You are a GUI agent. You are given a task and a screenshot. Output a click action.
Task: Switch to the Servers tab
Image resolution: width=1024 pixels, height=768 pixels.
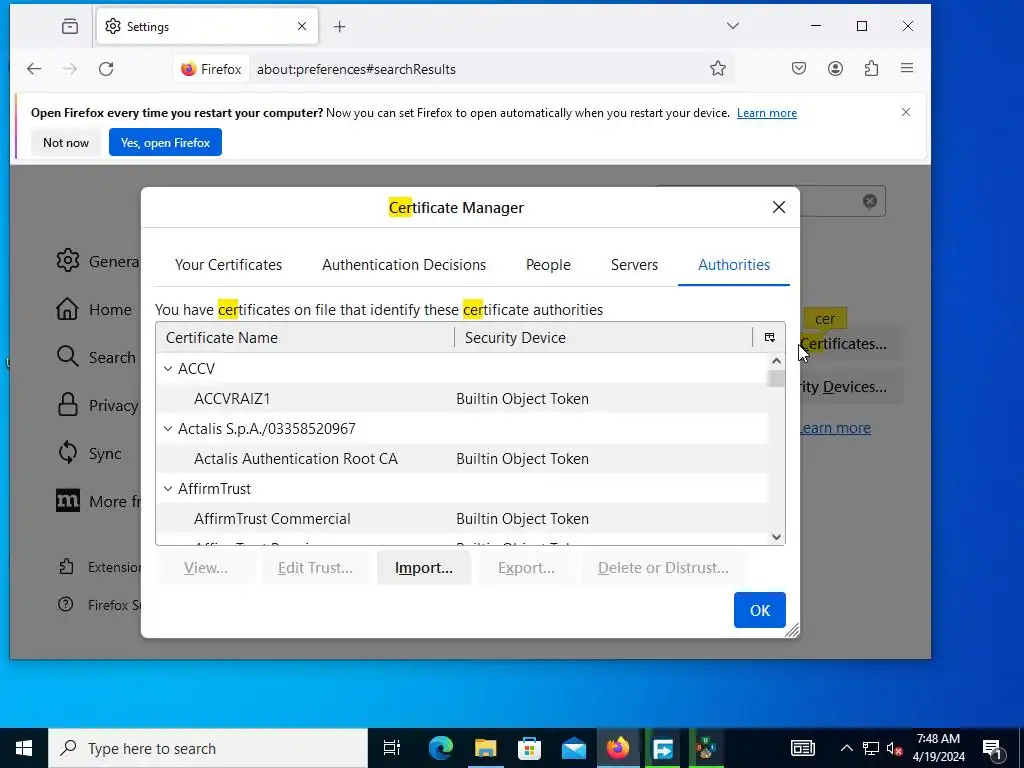(x=634, y=264)
